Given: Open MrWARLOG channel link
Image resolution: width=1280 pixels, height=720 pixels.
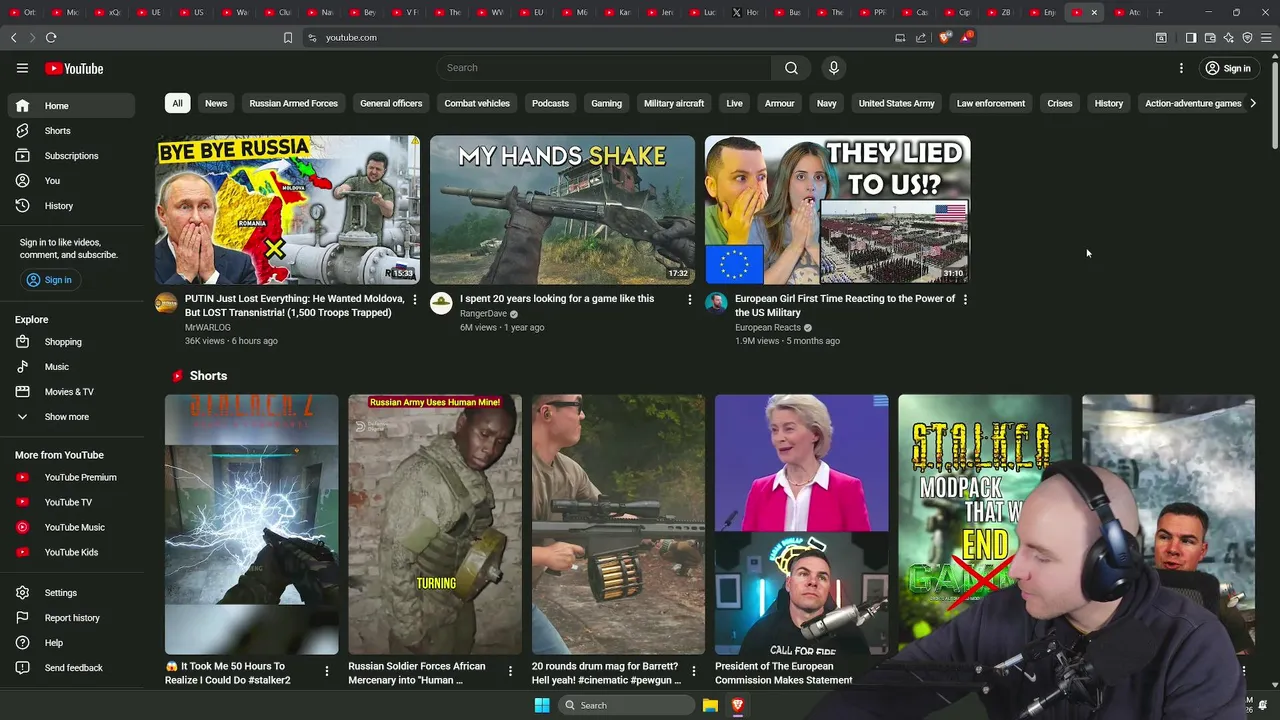Looking at the screenshot, I should 207,327.
